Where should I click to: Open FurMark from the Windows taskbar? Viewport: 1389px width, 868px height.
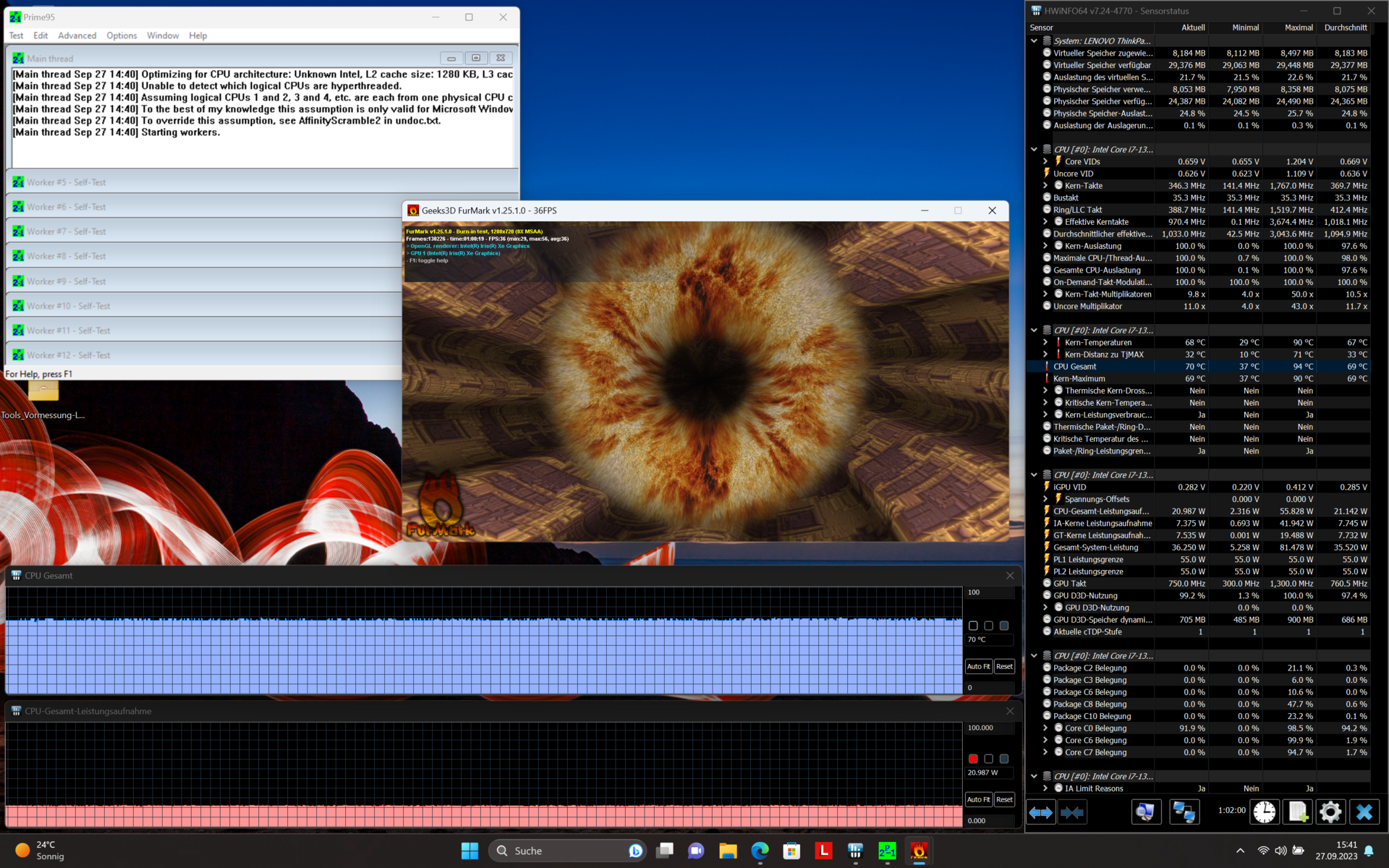[x=919, y=851]
